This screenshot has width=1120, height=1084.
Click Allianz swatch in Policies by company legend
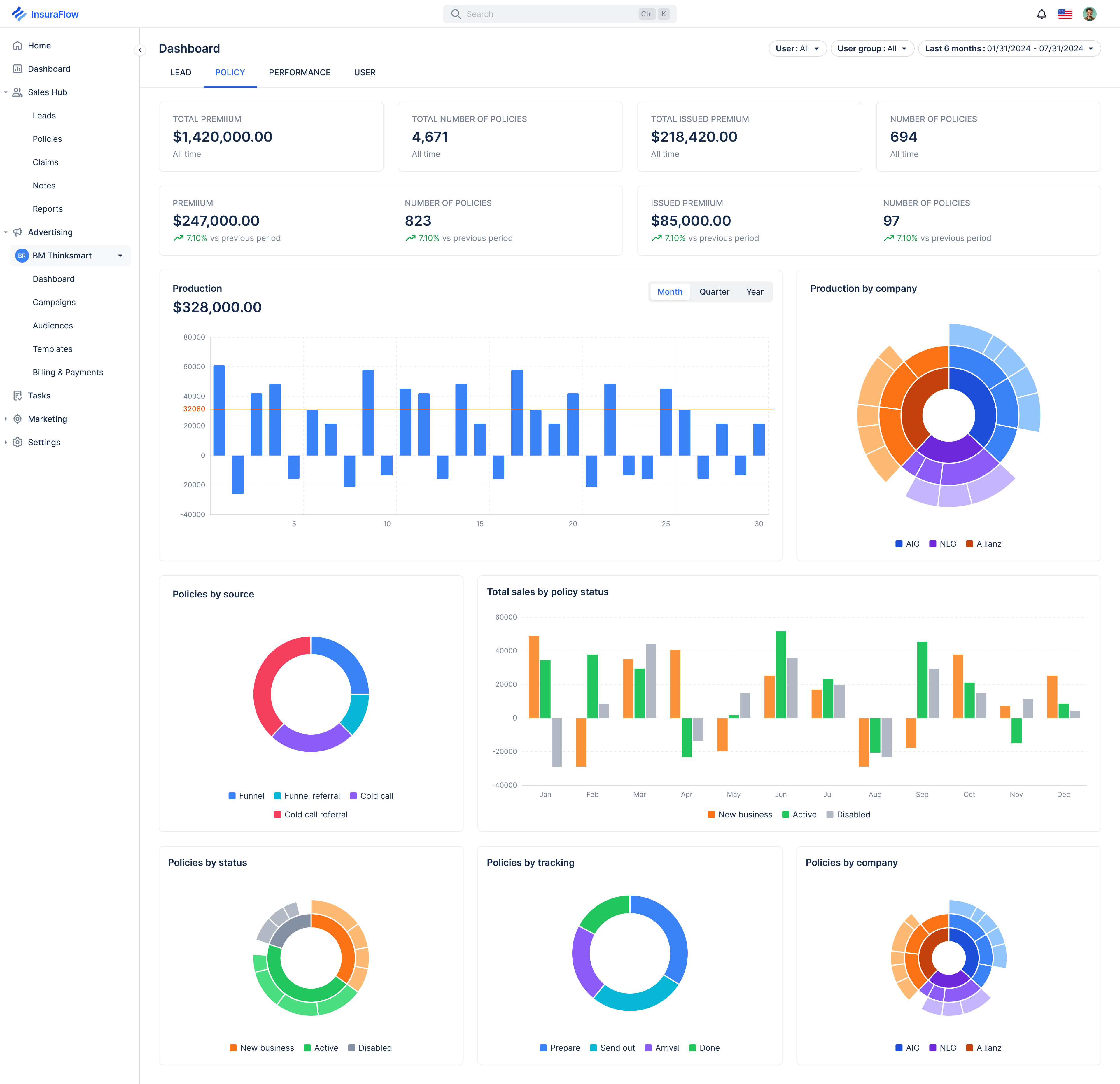click(x=969, y=1048)
